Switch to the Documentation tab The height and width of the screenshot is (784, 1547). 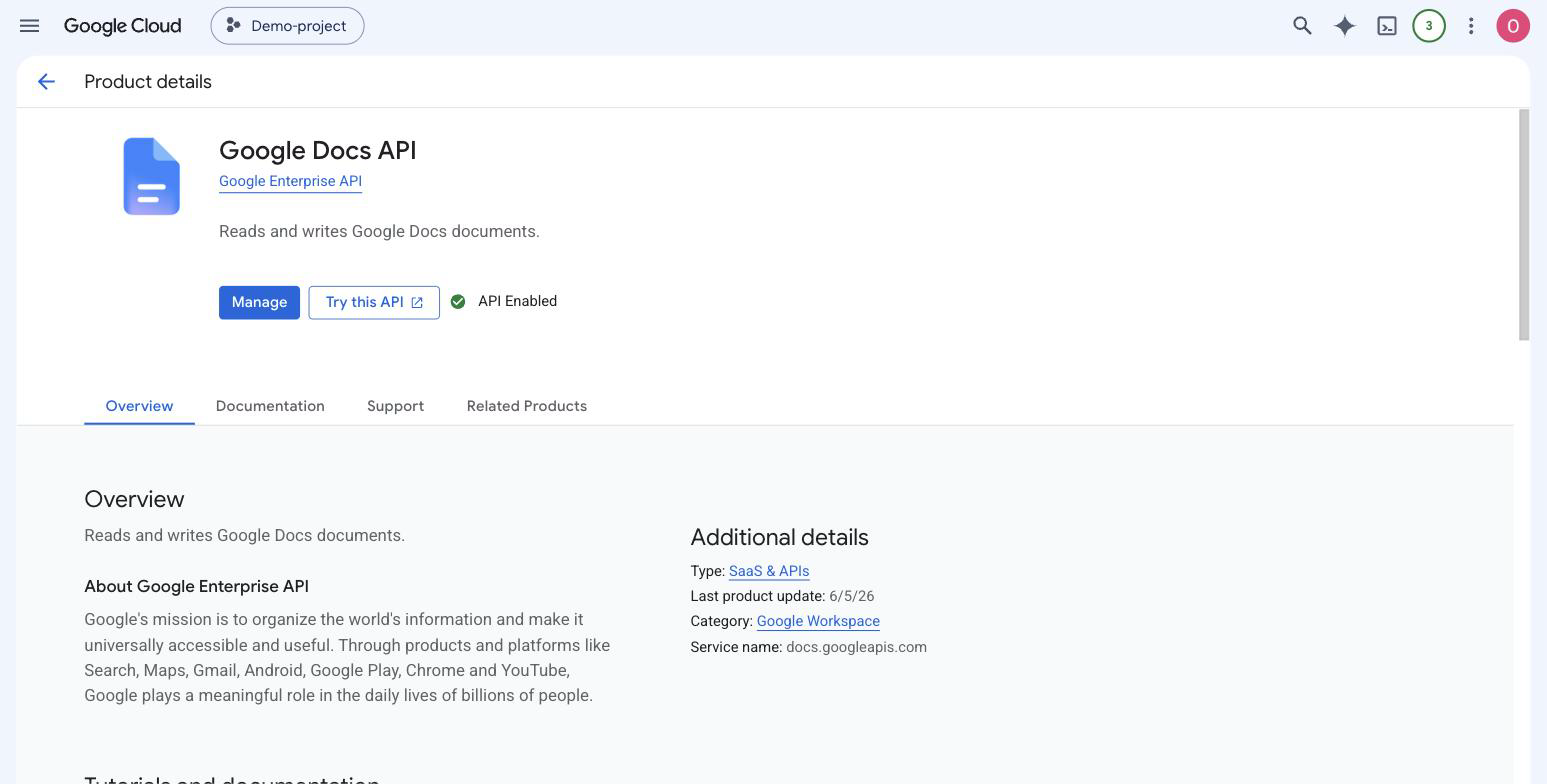270,406
